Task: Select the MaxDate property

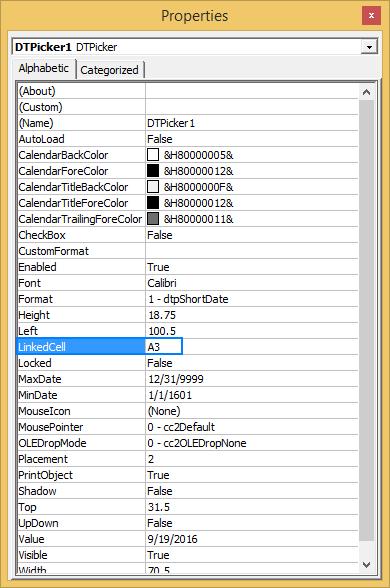Action: (40, 379)
